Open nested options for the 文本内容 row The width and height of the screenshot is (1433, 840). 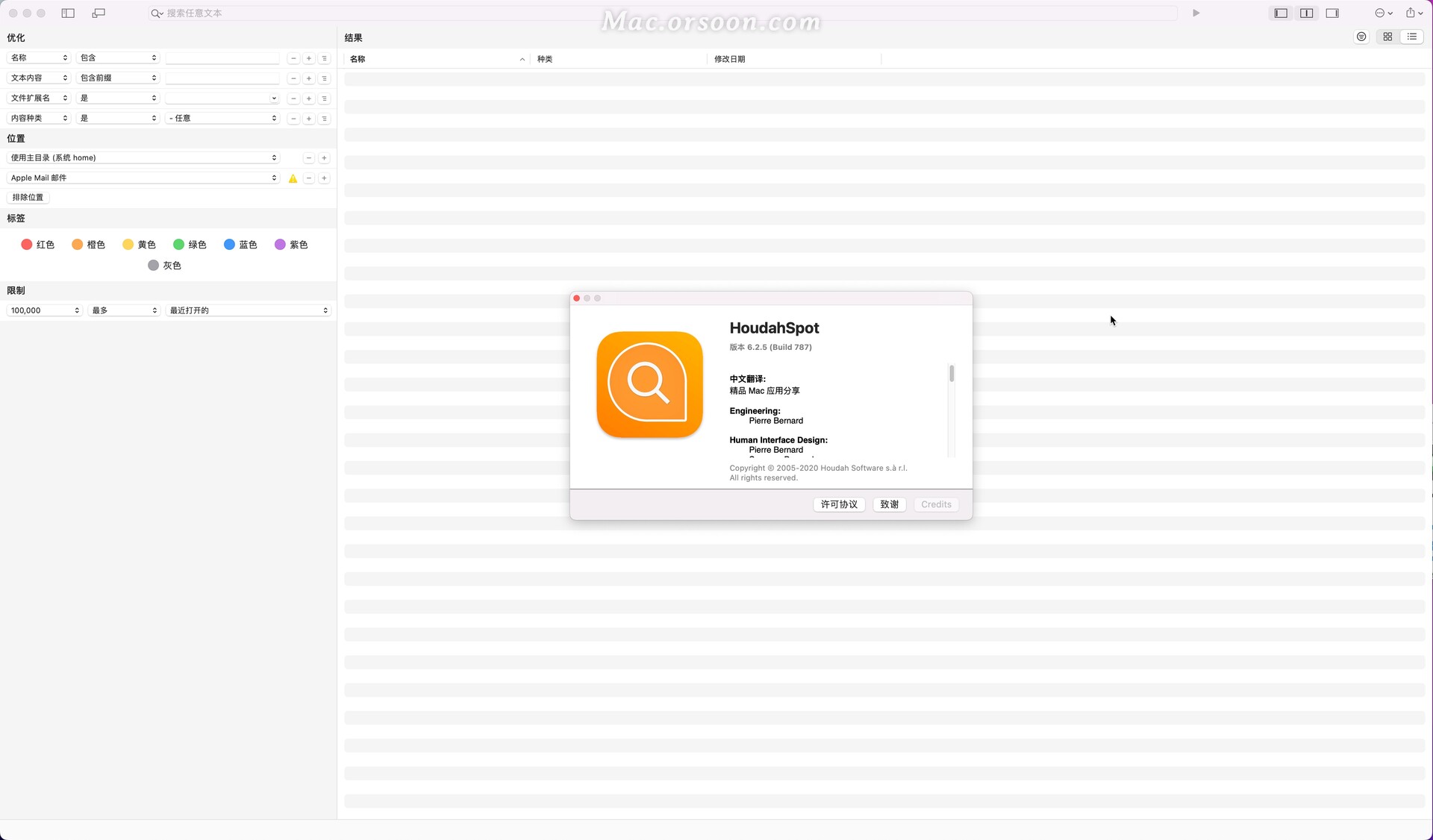pyautogui.click(x=325, y=78)
